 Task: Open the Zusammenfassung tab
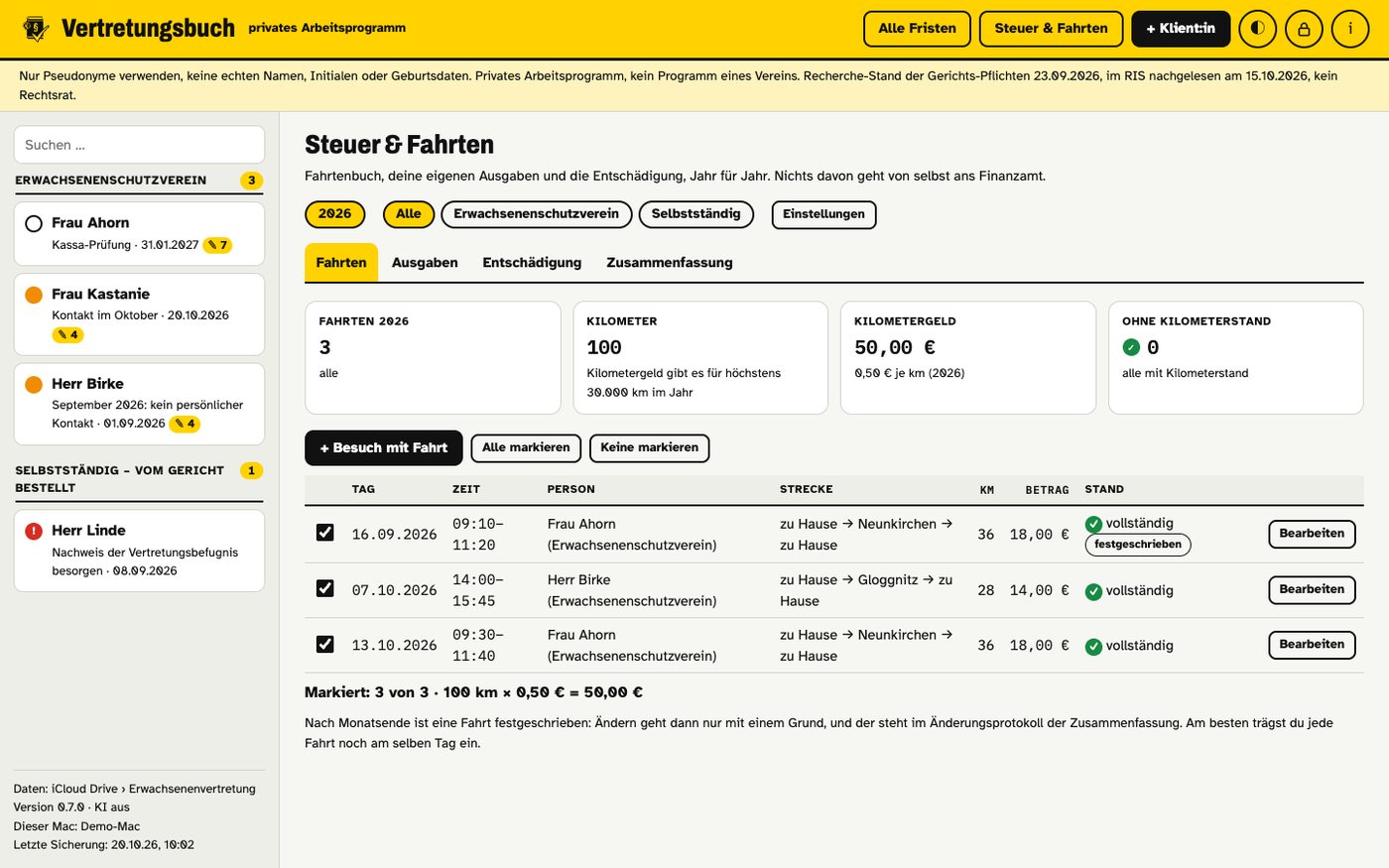[670, 263]
